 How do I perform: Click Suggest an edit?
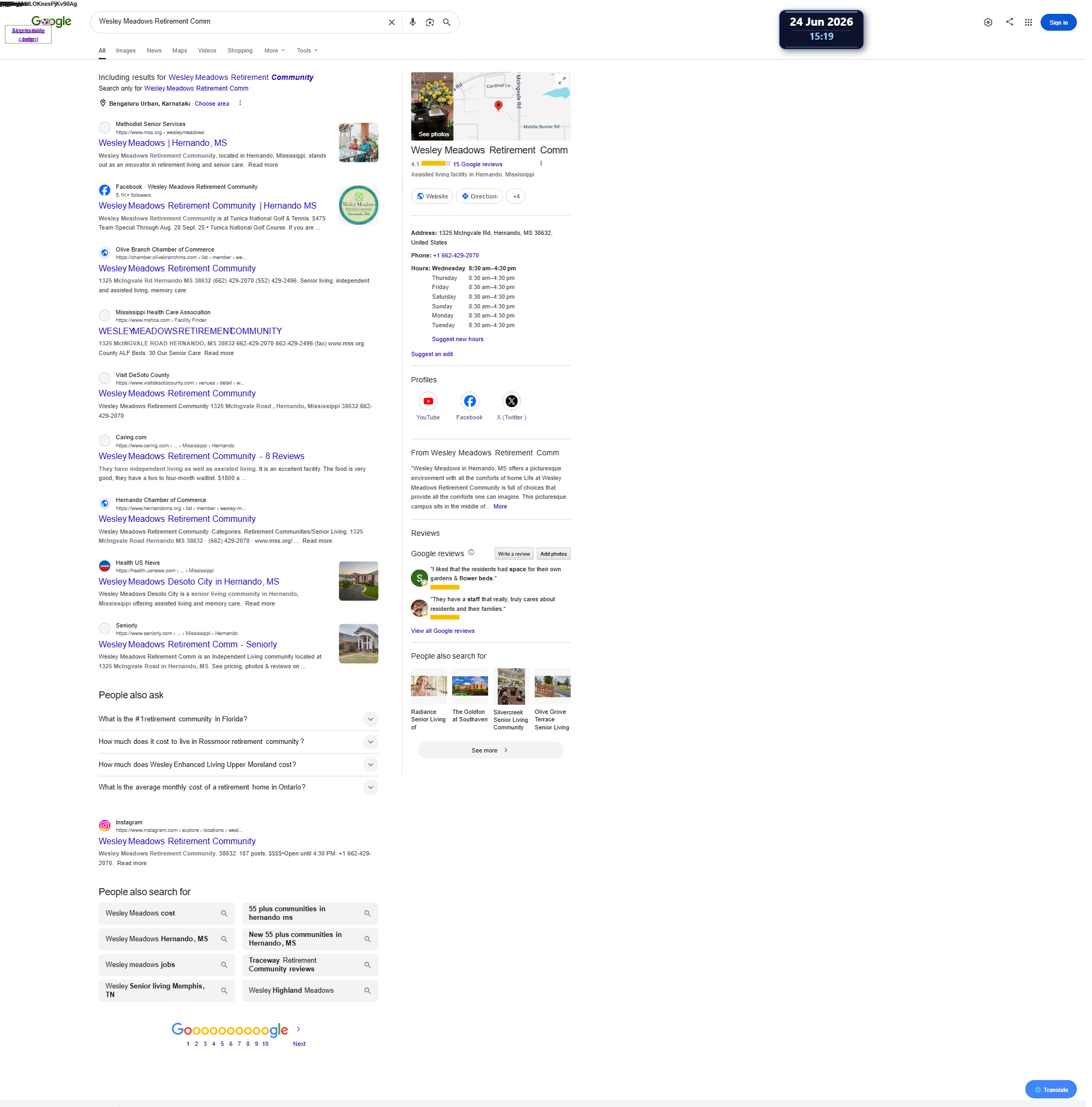tap(431, 354)
